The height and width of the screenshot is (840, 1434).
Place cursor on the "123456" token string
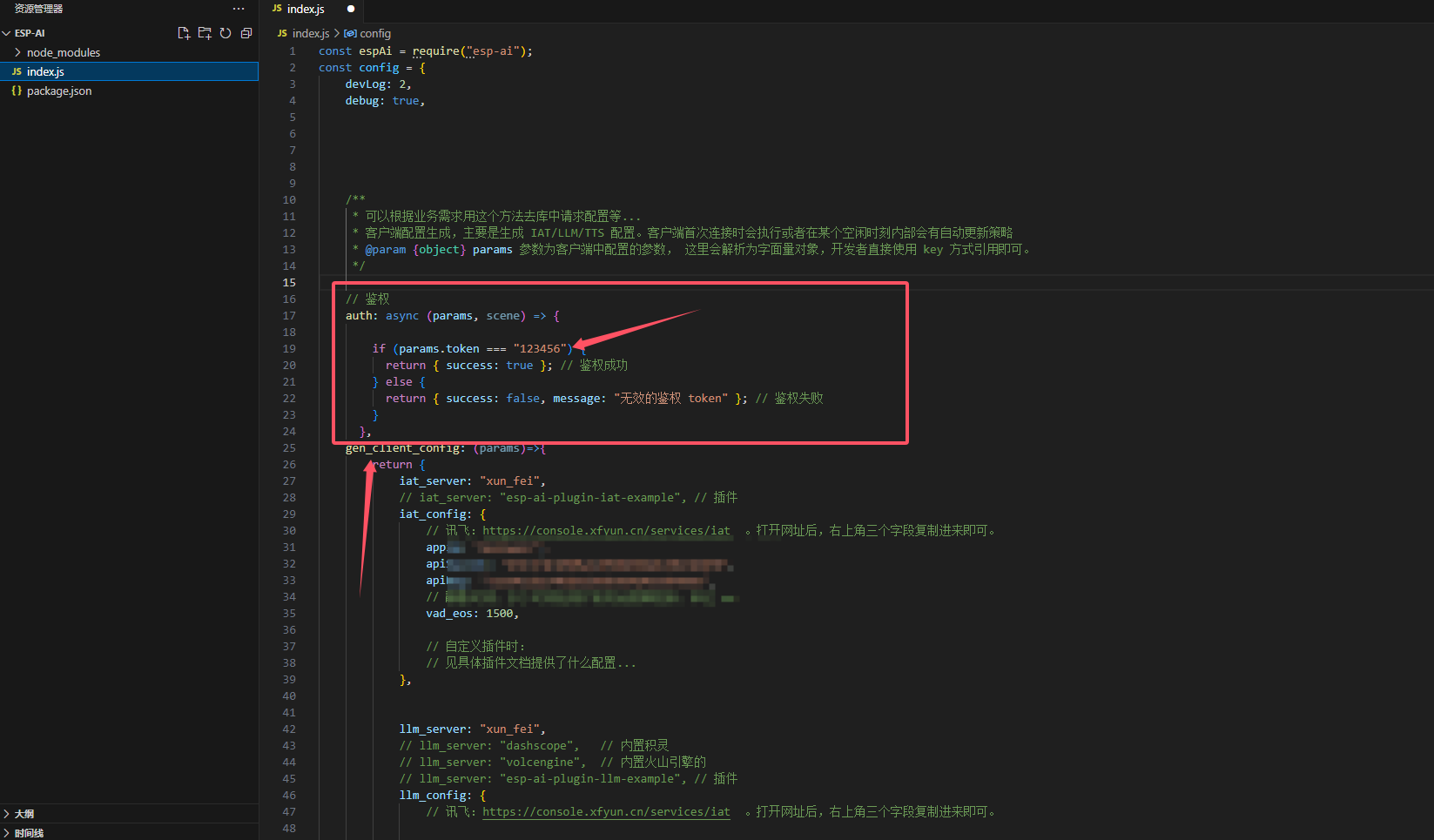tap(540, 349)
